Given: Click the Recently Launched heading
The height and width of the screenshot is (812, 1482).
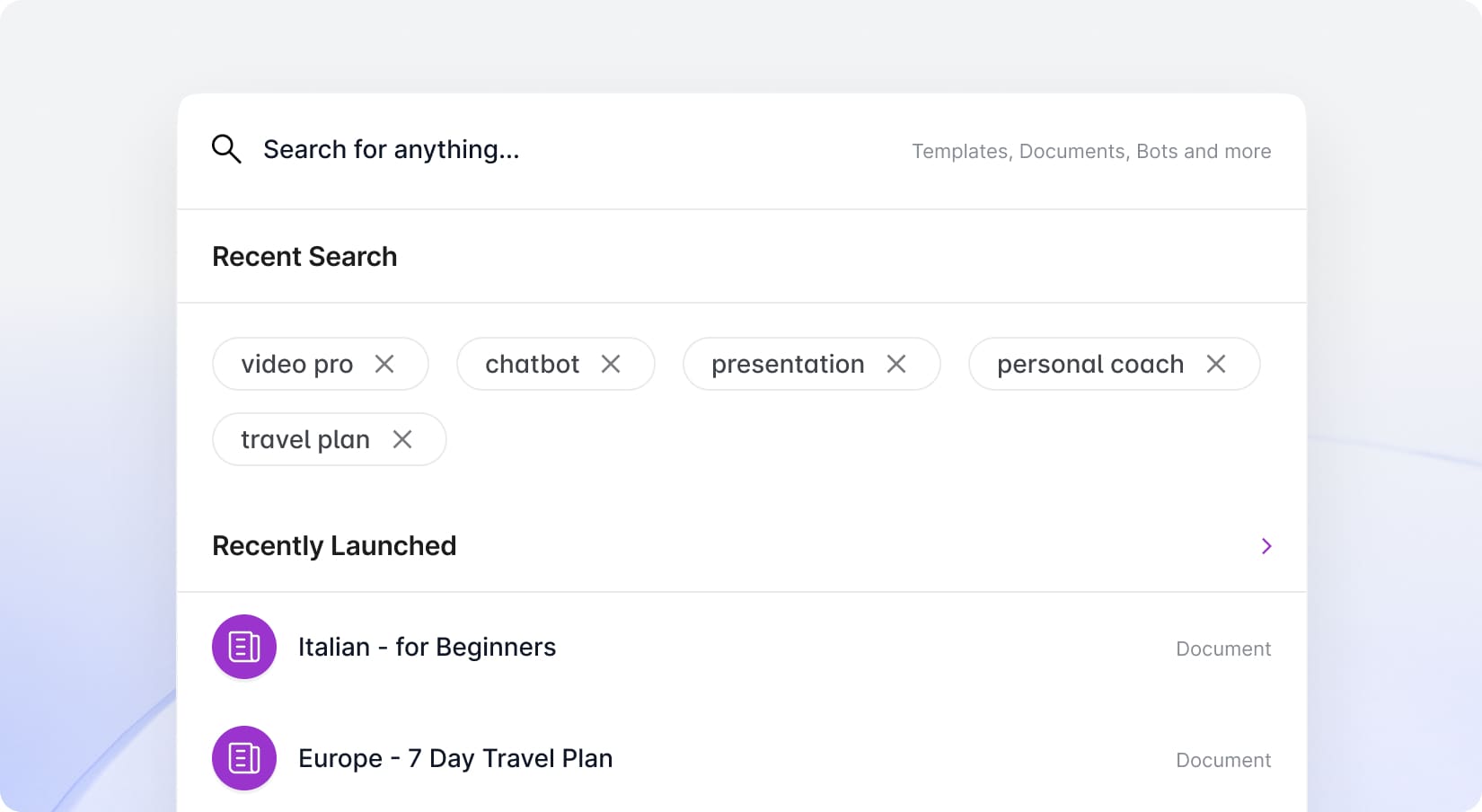Looking at the screenshot, I should (x=334, y=546).
